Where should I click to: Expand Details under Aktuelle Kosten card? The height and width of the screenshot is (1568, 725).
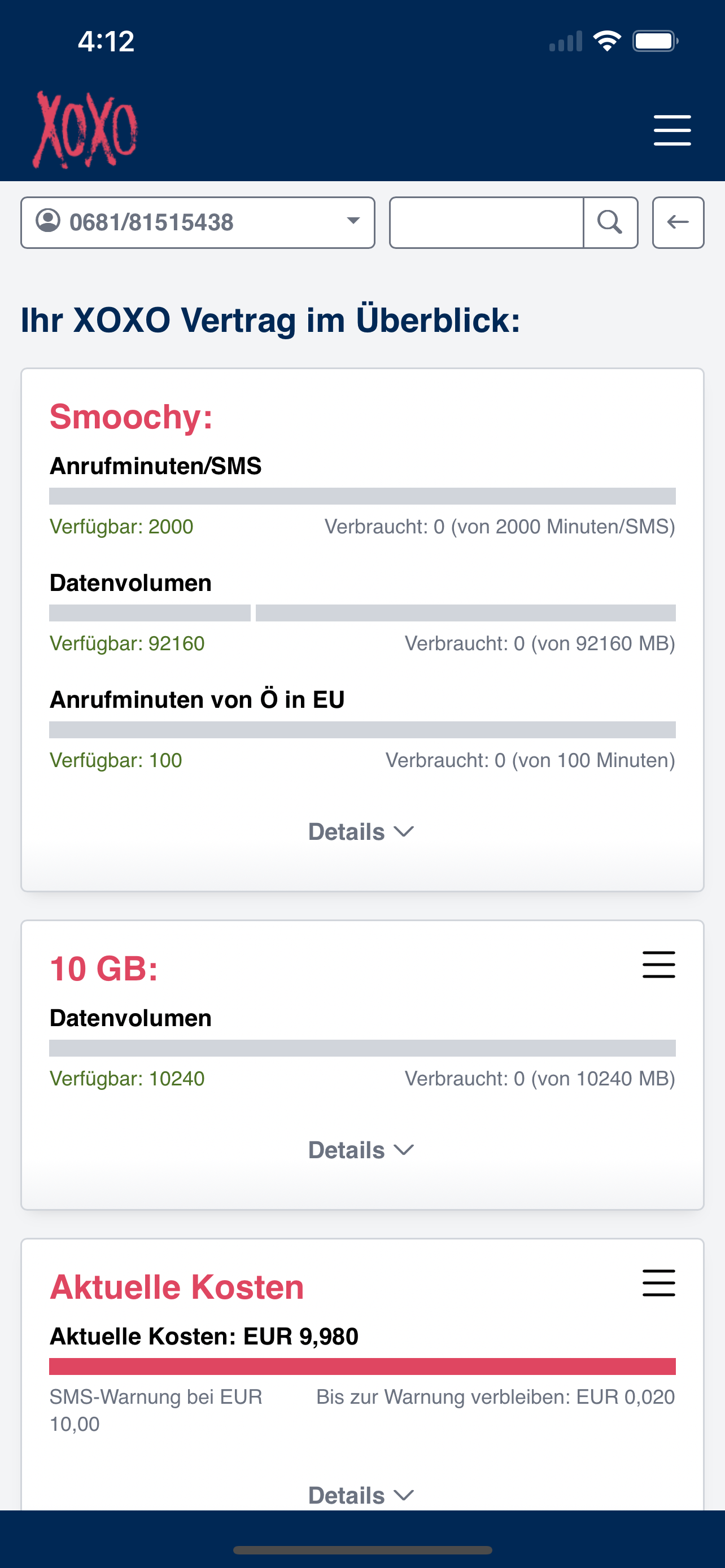coord(361,1496)
